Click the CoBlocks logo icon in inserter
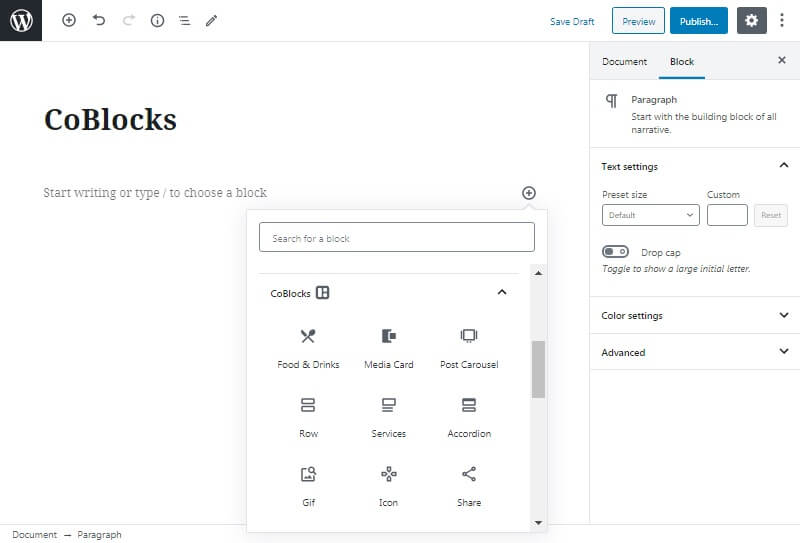This screenshot has height=543, width=800. coord(322,292)
